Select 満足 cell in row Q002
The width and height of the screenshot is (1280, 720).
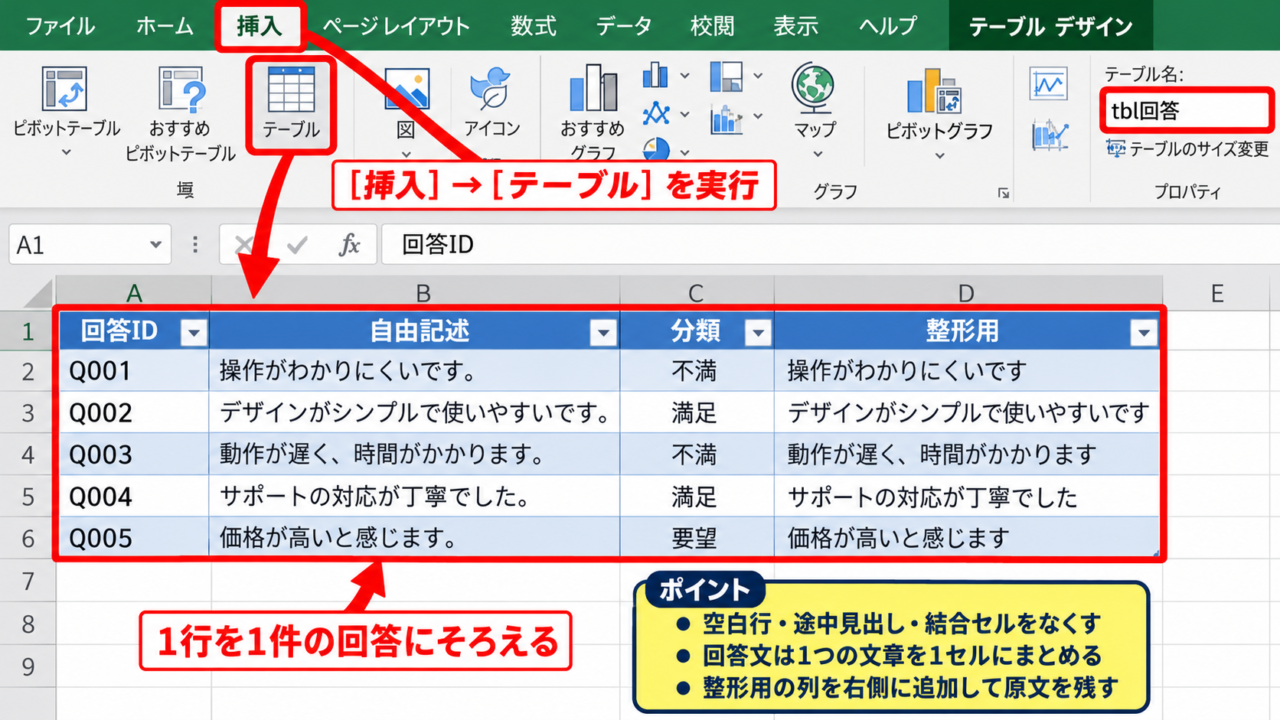click(x=696, y=413)
